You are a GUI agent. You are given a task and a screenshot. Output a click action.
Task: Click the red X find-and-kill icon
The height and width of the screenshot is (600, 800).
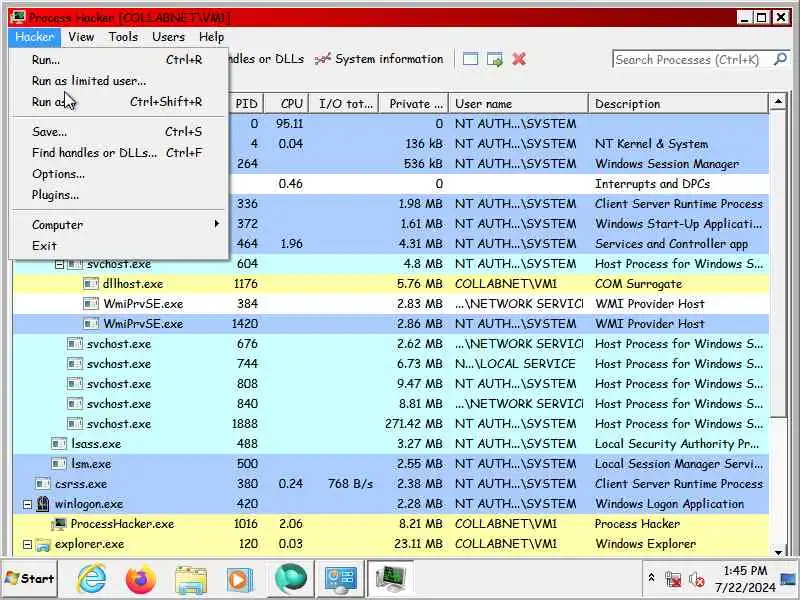point(519,59)
